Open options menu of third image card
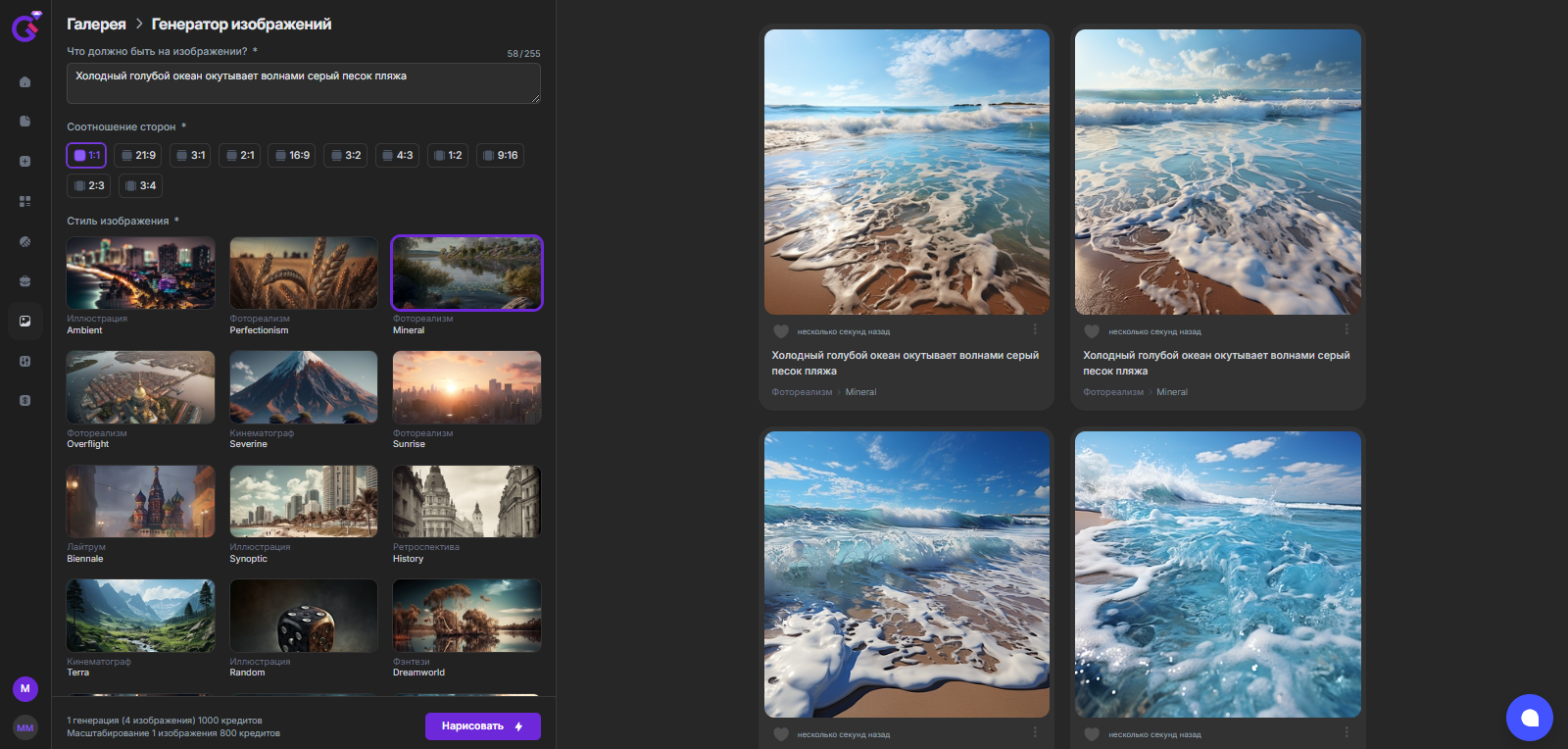Screen dimensions: 1568x749 [x=1035, y=732]
